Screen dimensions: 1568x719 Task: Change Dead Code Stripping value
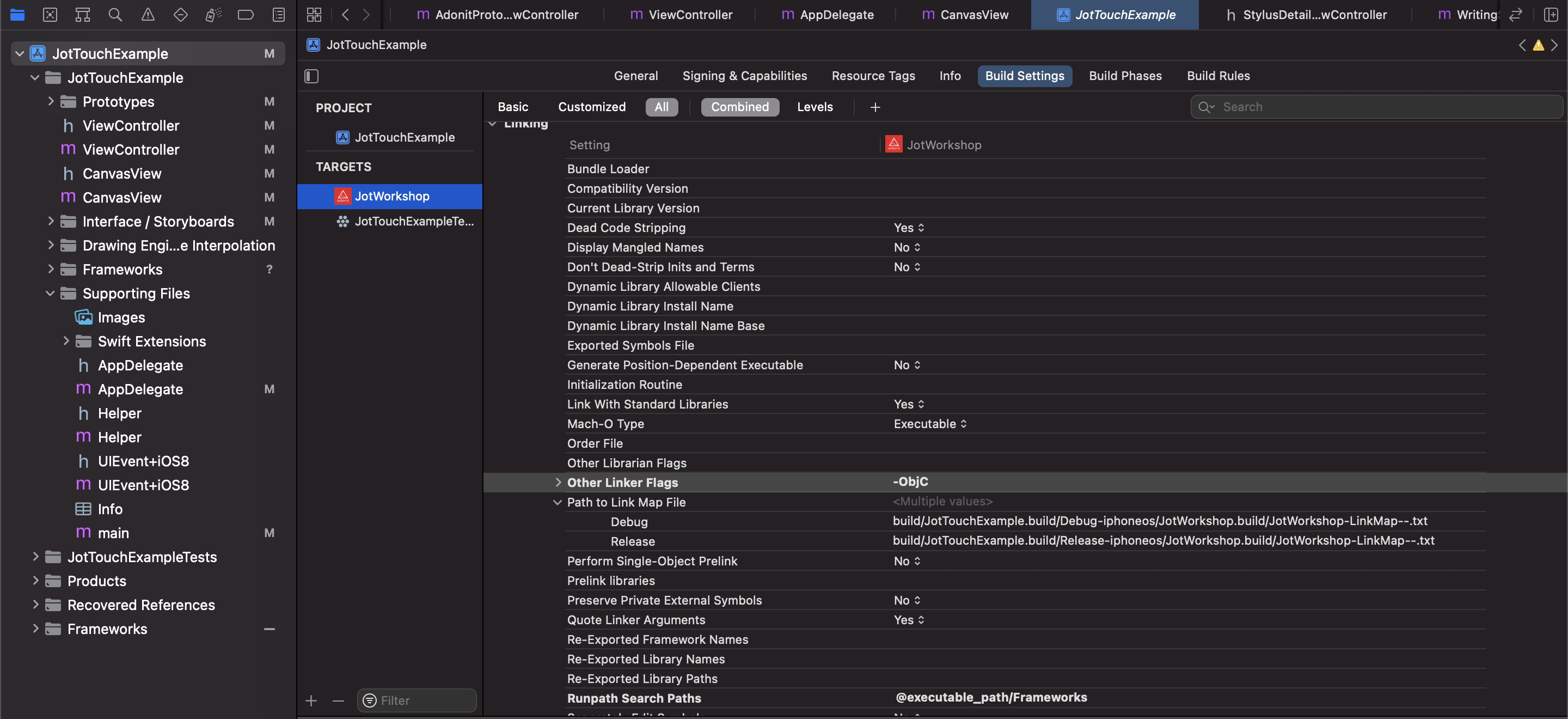coord(909,228)
